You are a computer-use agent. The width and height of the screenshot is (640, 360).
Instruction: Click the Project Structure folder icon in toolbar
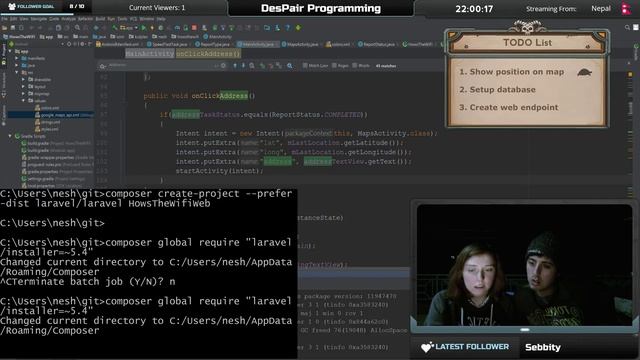(x=267, y=27)
